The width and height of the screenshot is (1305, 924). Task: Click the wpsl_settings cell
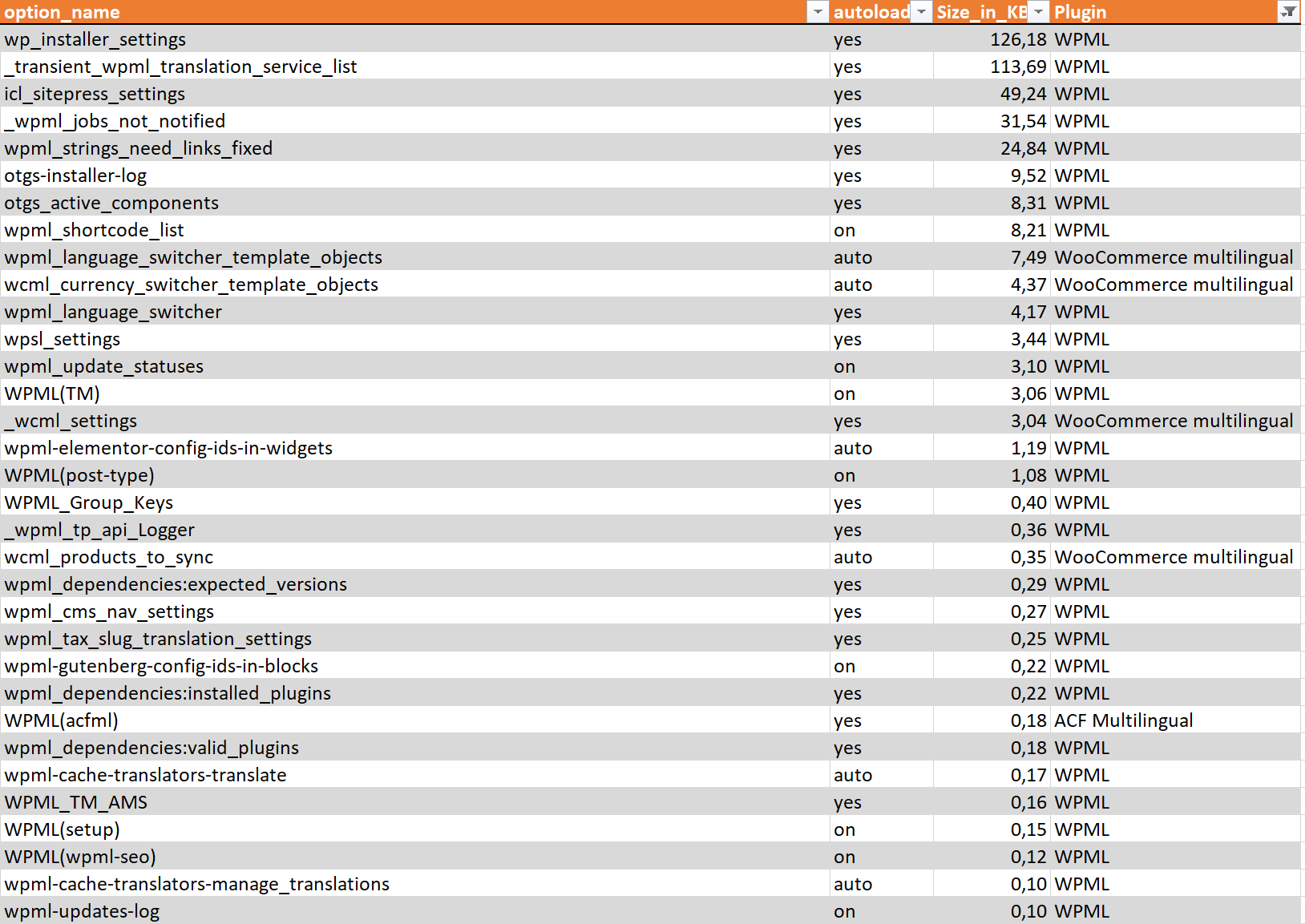pos(415,339)
